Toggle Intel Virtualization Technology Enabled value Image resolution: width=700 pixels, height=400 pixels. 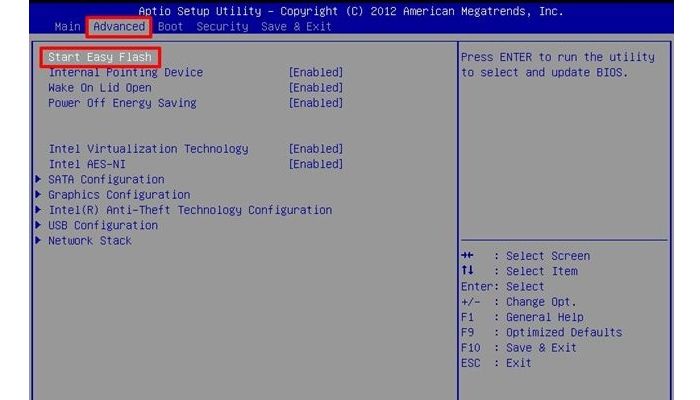click(x=315, y=149)
